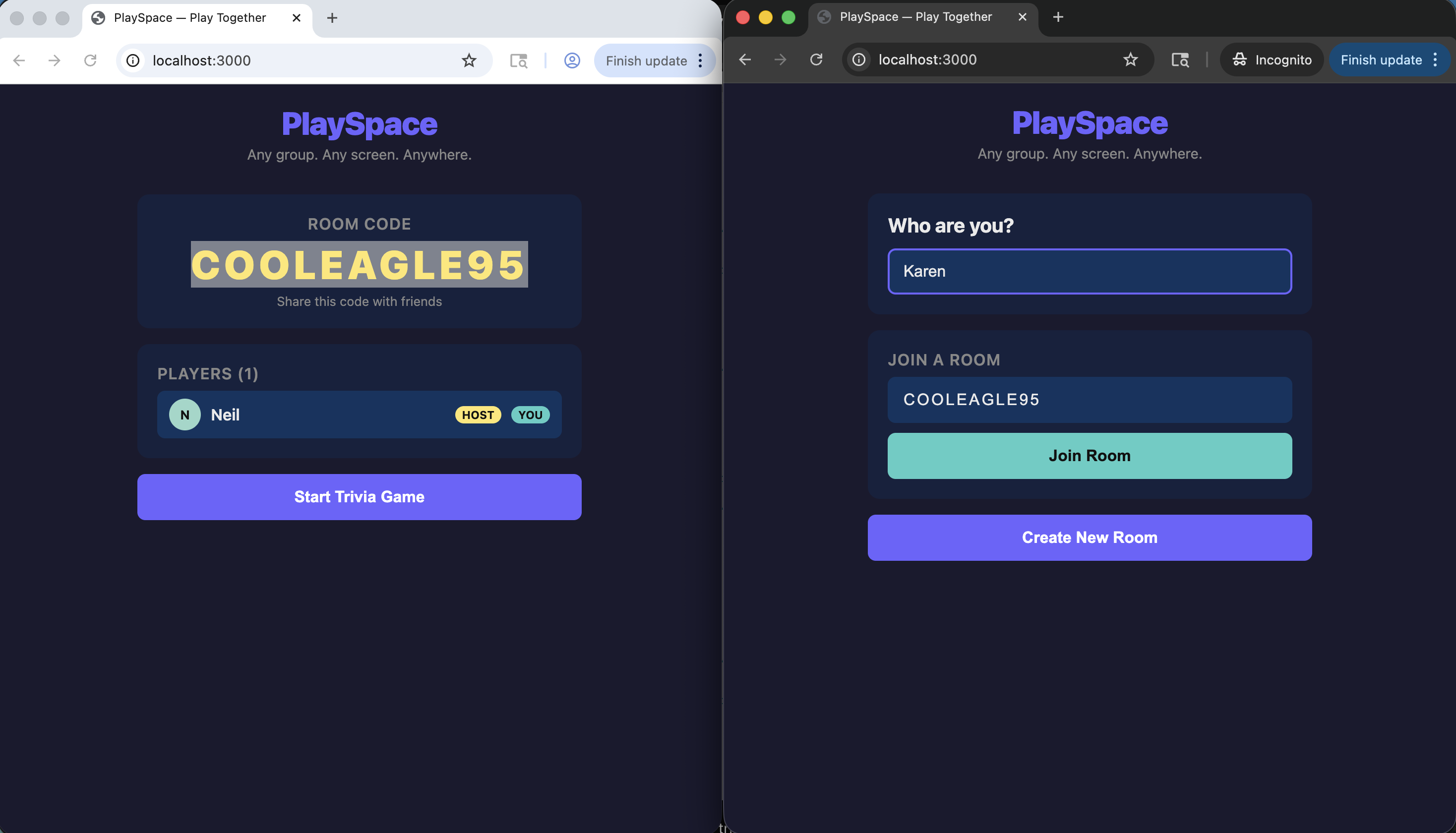Click the room code field containing COOLEAGLE95

tap(1089, 399)
